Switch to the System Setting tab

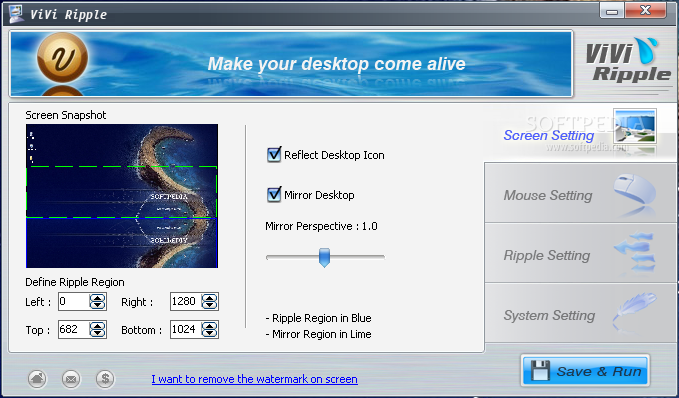point(580,314)
